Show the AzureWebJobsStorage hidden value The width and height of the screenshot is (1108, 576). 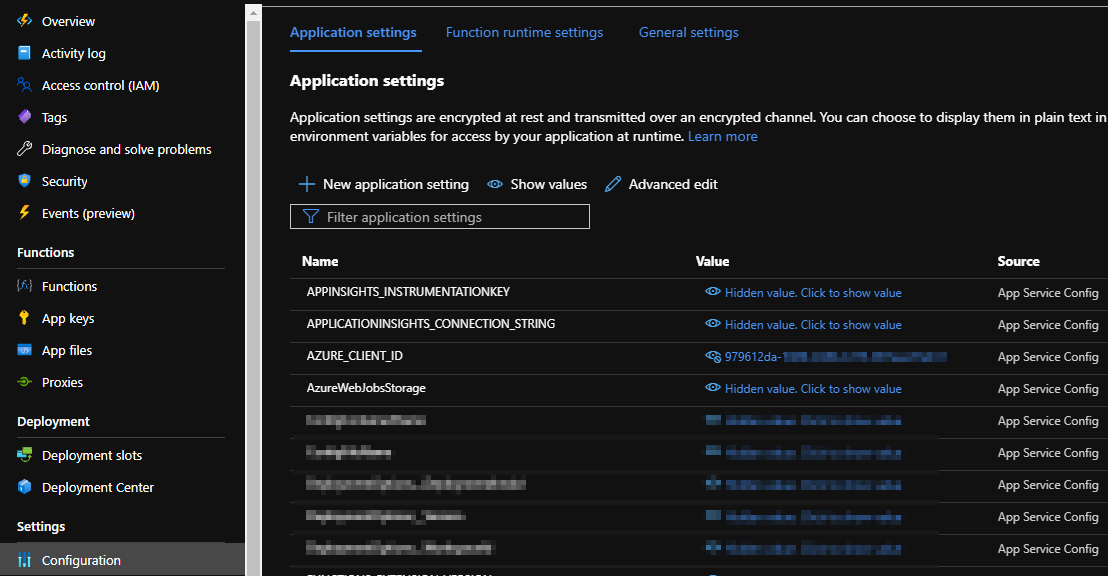812,388
